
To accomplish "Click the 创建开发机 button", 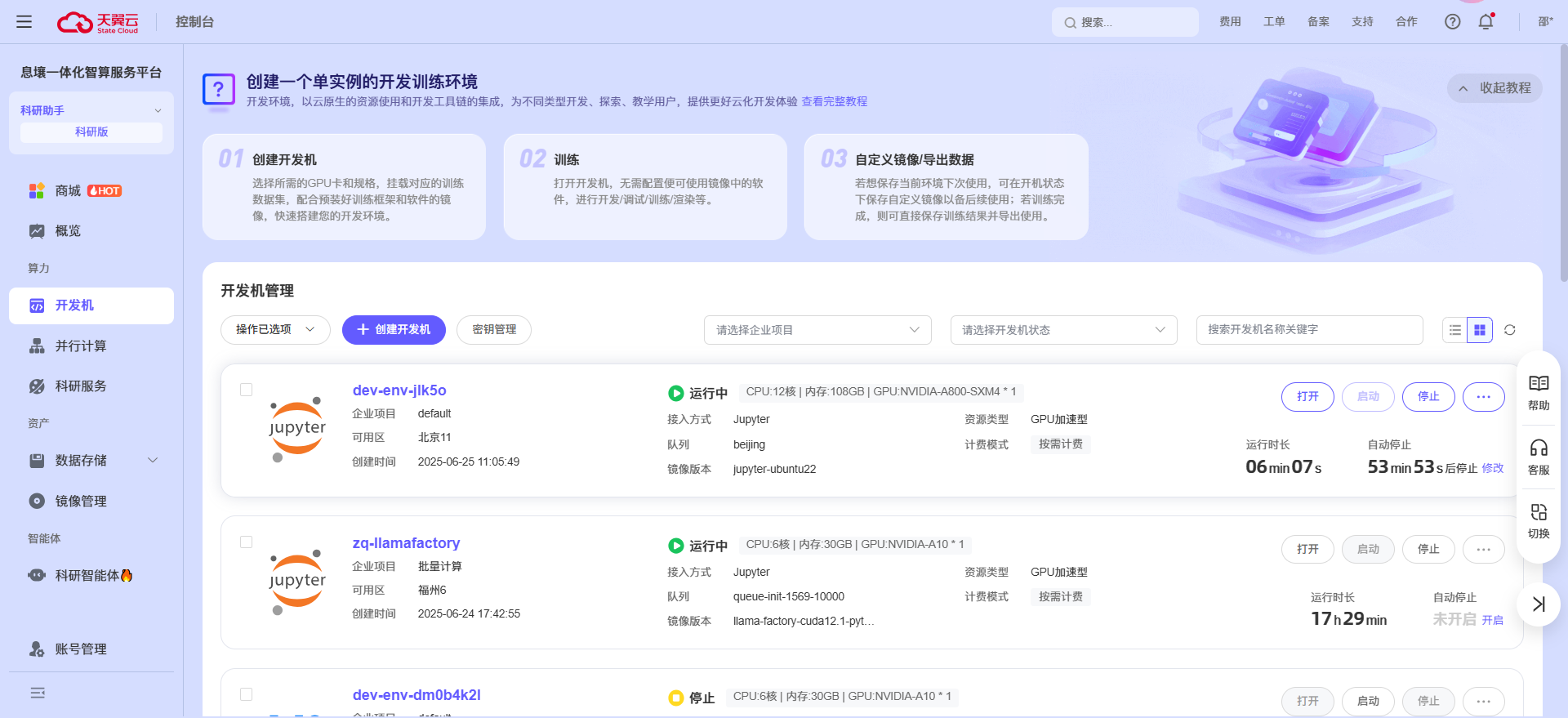I will point(394,330).
